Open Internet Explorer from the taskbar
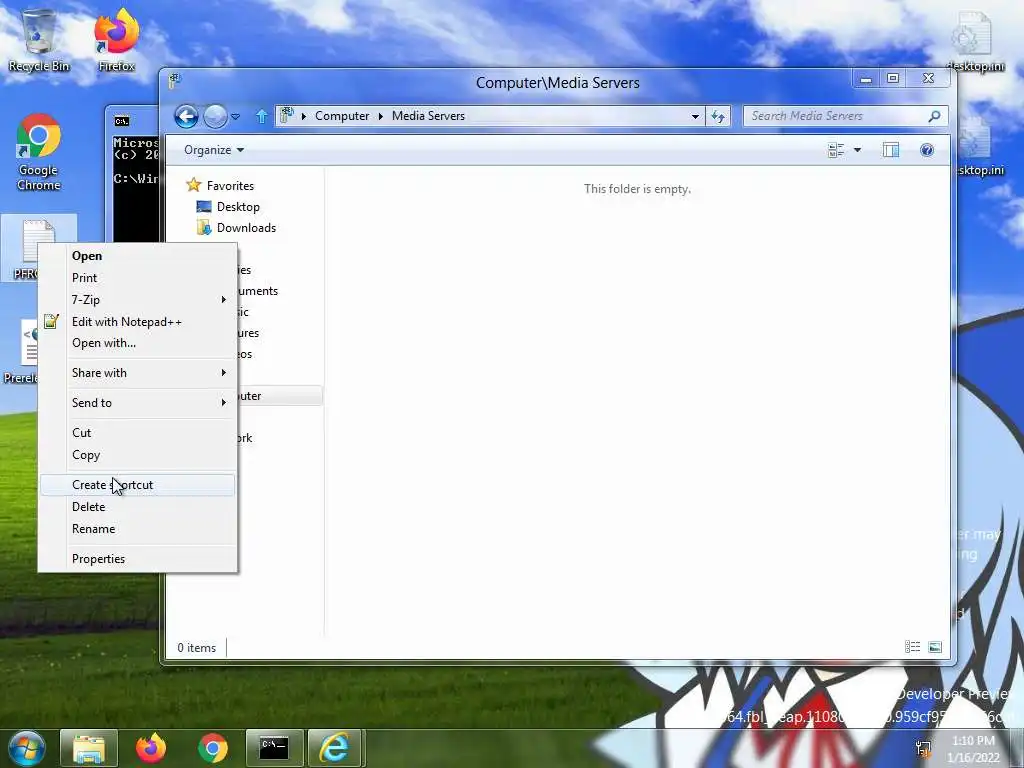Viewport: 1024px width, 768px height. [x=334, y=748]
